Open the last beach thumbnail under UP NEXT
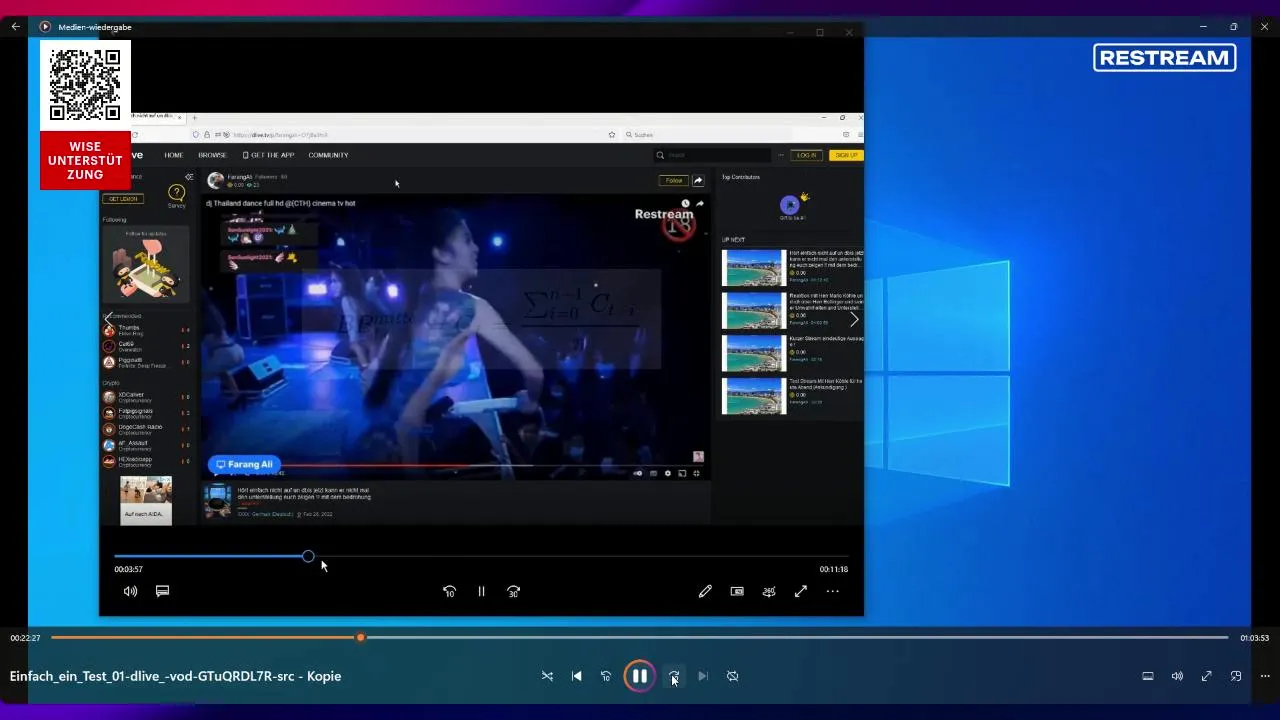 click(x=754, y=396)
